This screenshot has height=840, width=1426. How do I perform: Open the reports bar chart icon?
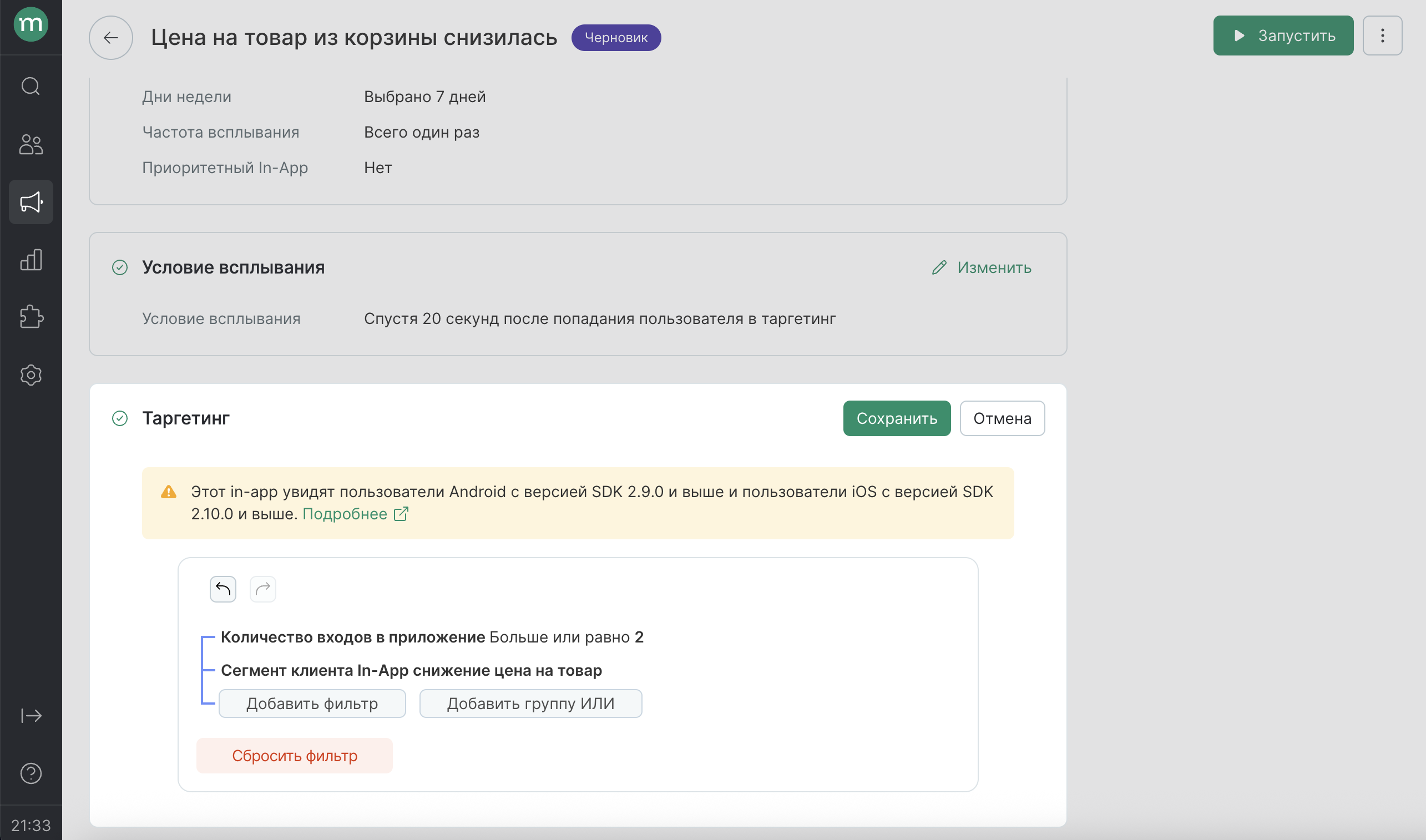pyautogui.click(x=31, y=260)
